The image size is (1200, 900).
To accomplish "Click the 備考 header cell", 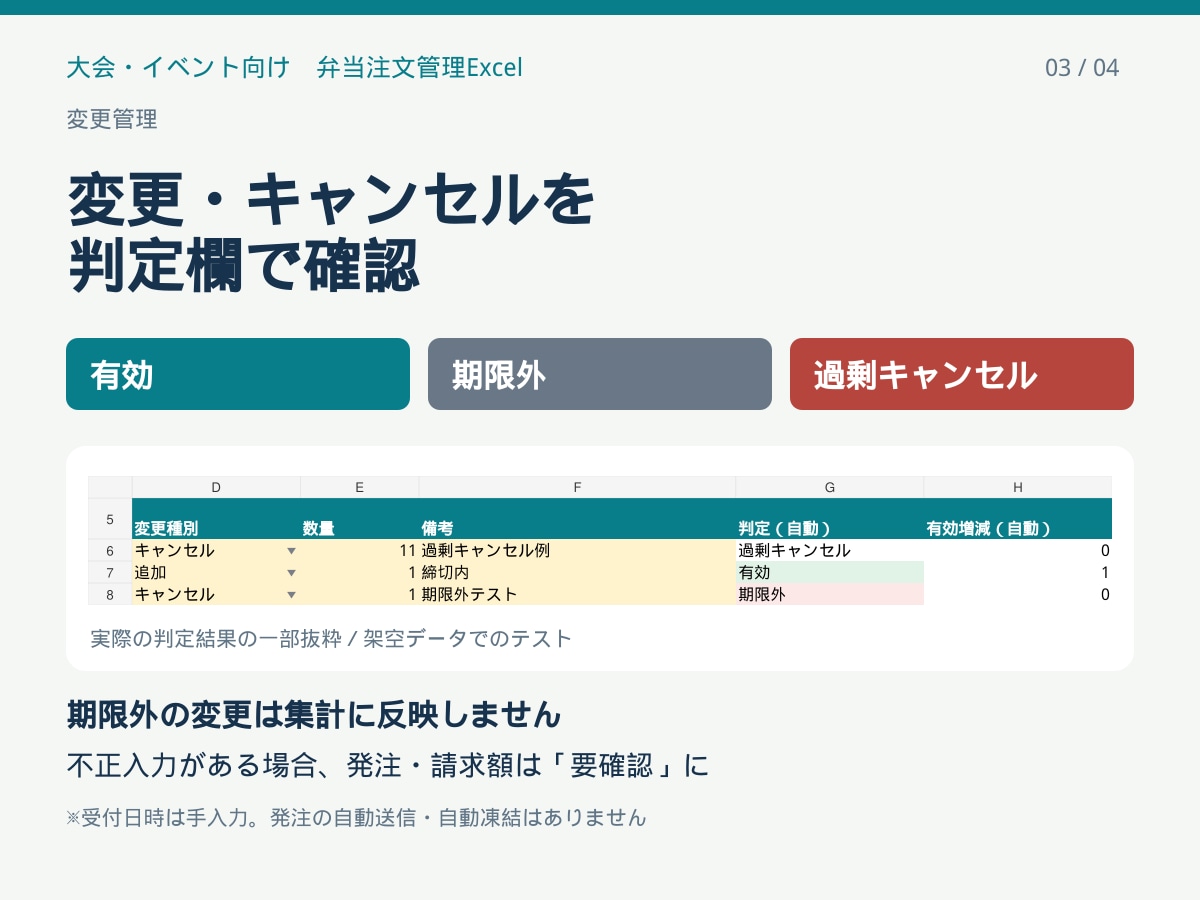I will tap(577, 519).
